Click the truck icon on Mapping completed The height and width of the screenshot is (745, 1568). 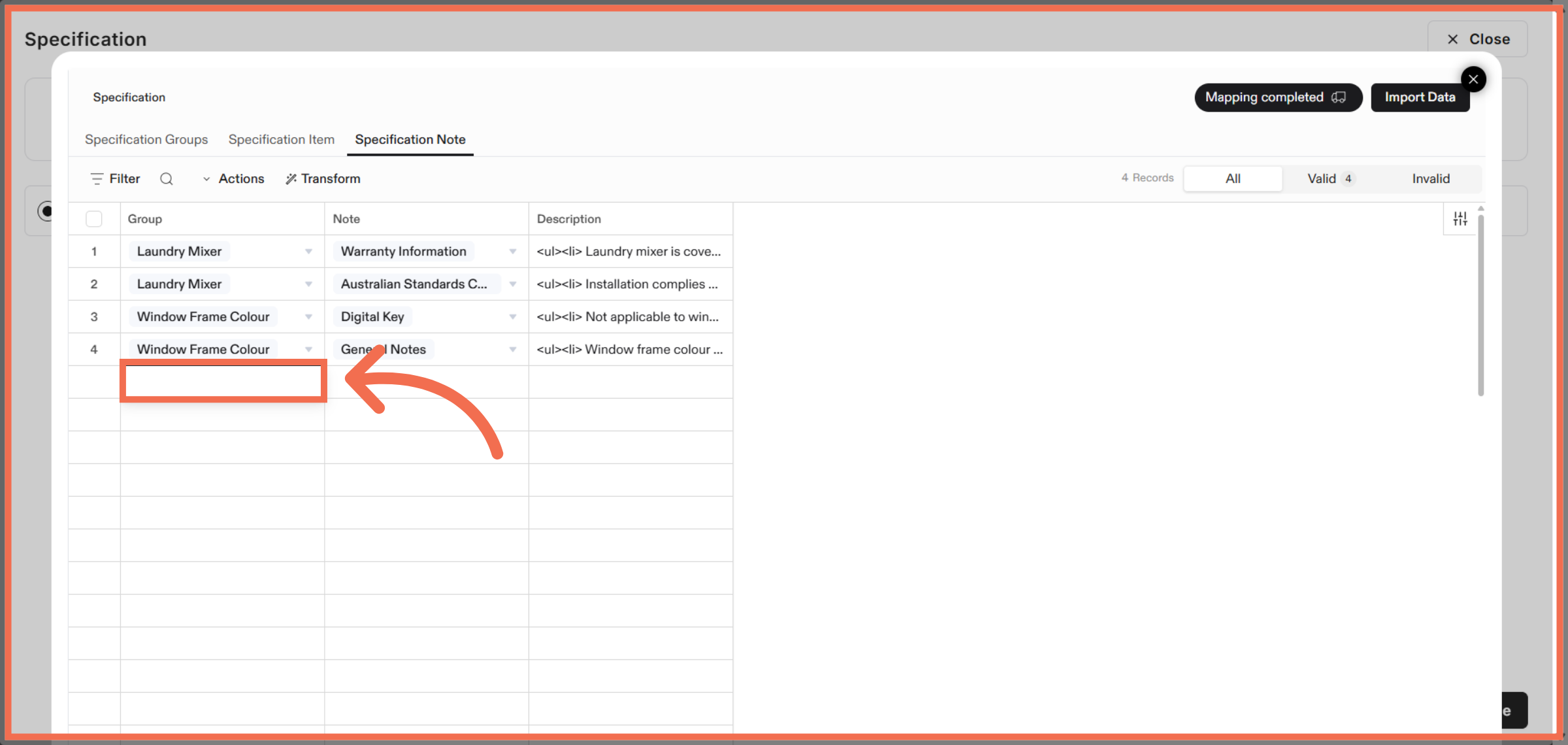tap(1339, 97)
